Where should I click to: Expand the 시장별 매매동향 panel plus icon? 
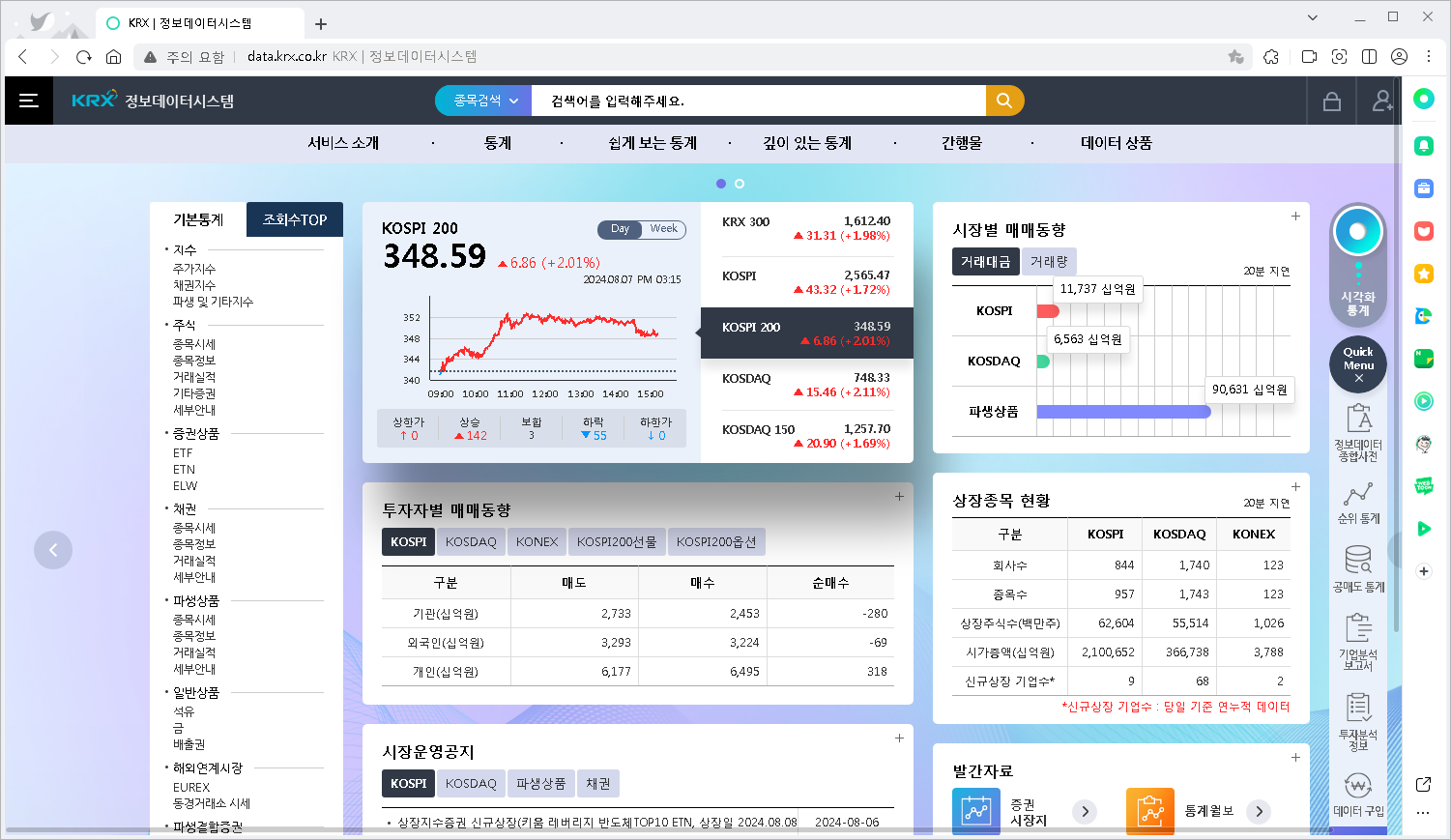(x=1294, y=217)
